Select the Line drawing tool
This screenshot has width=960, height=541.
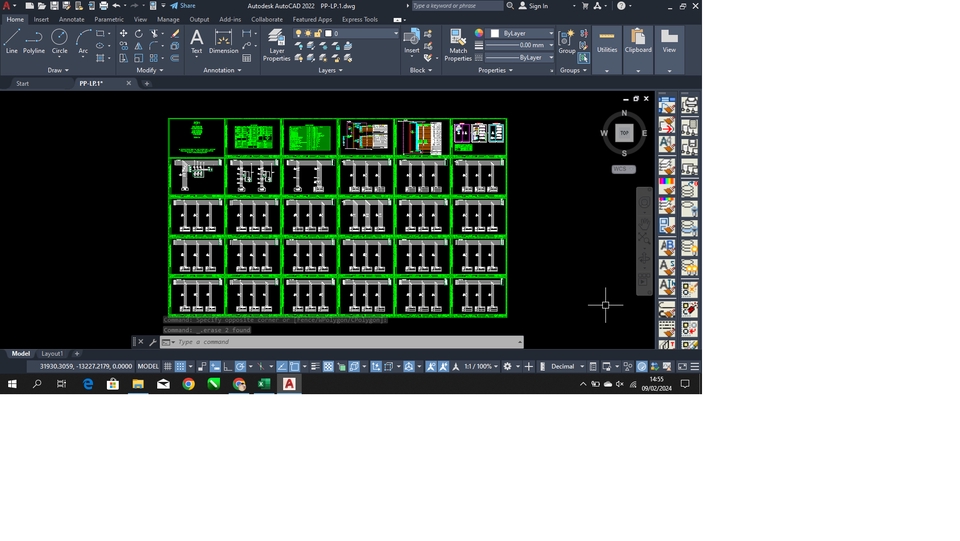pyautogui.click(x=12, y=42)
